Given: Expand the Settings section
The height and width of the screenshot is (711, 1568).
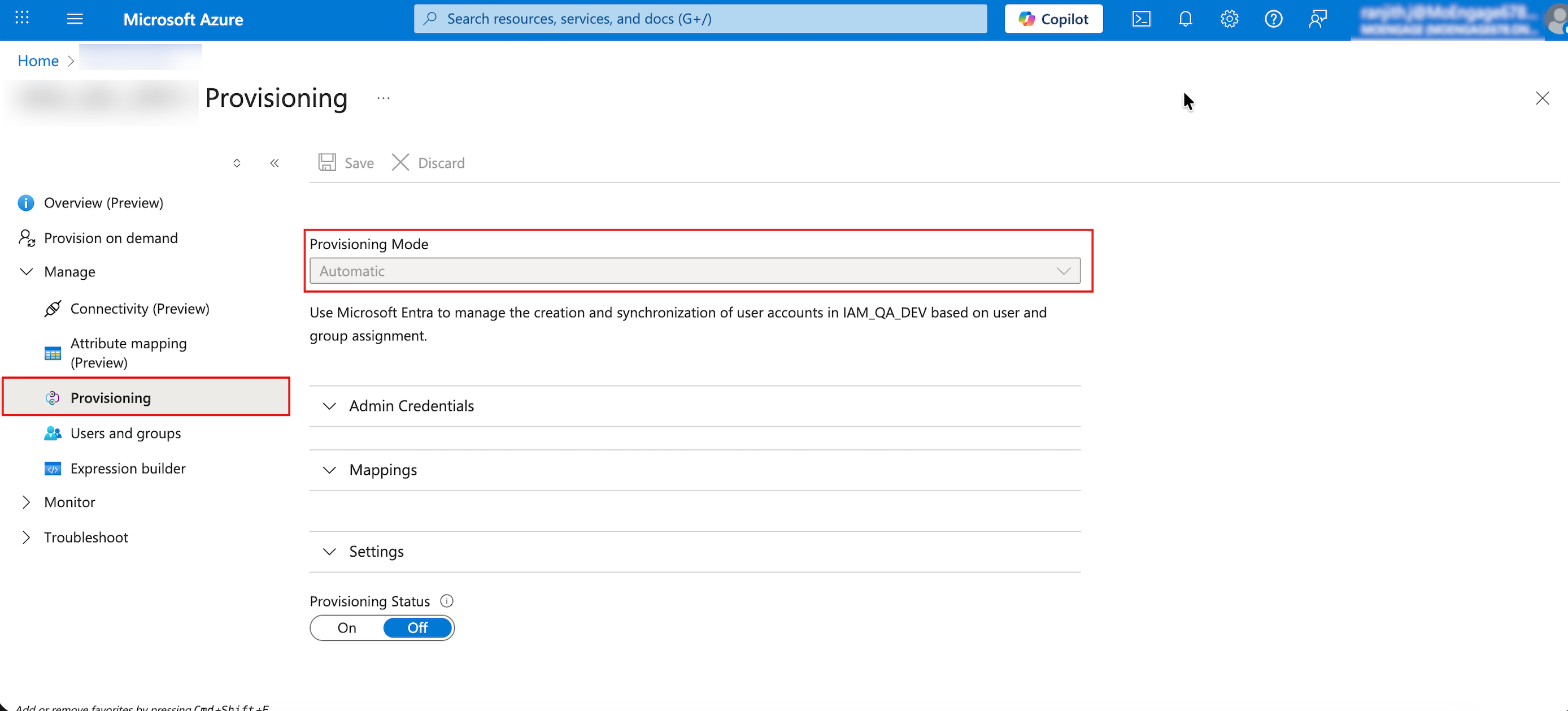Looking at the screenshot, I should pos(376,552).
